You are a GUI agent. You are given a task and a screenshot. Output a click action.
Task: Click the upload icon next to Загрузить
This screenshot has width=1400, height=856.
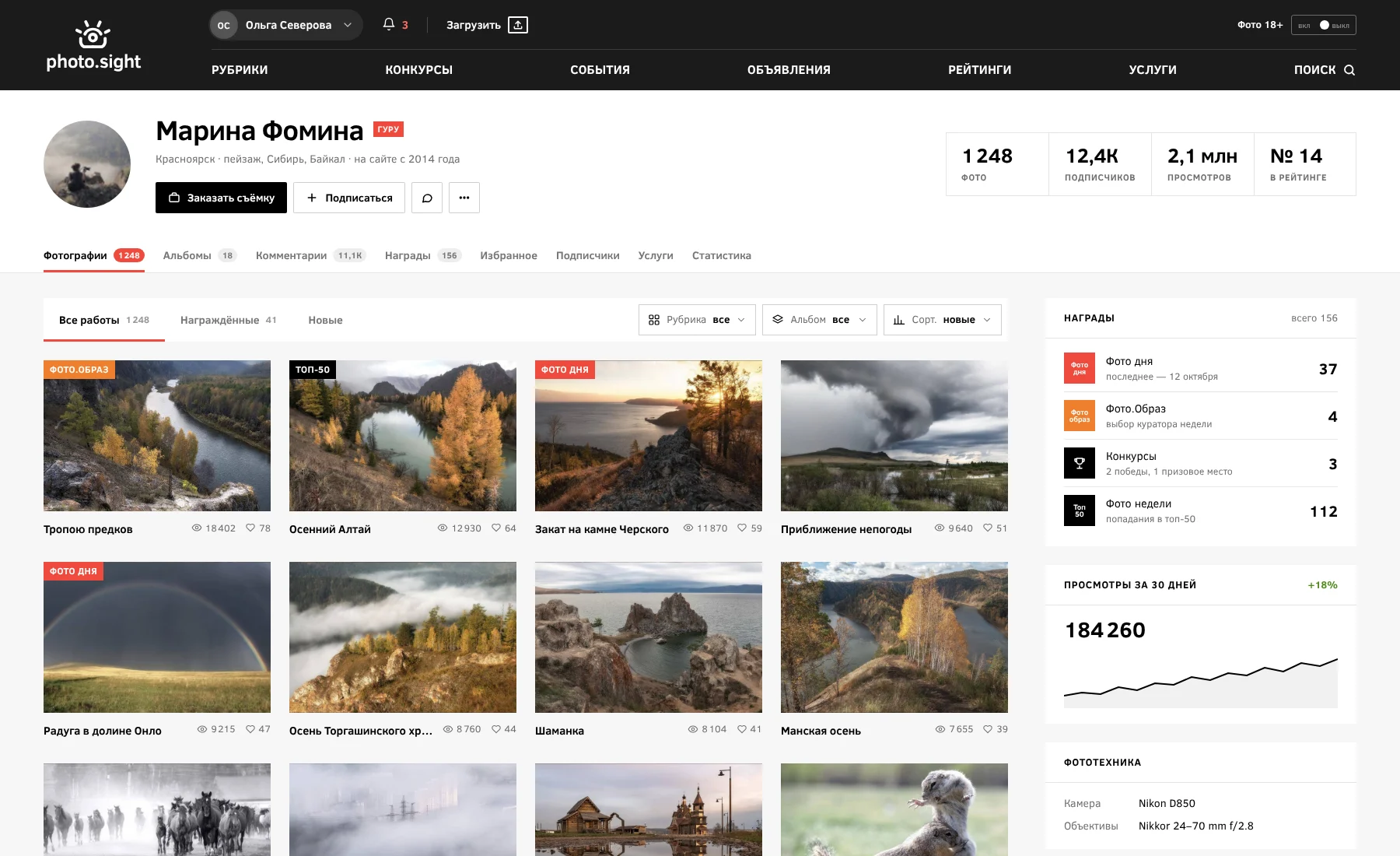(x=518, y=25)
